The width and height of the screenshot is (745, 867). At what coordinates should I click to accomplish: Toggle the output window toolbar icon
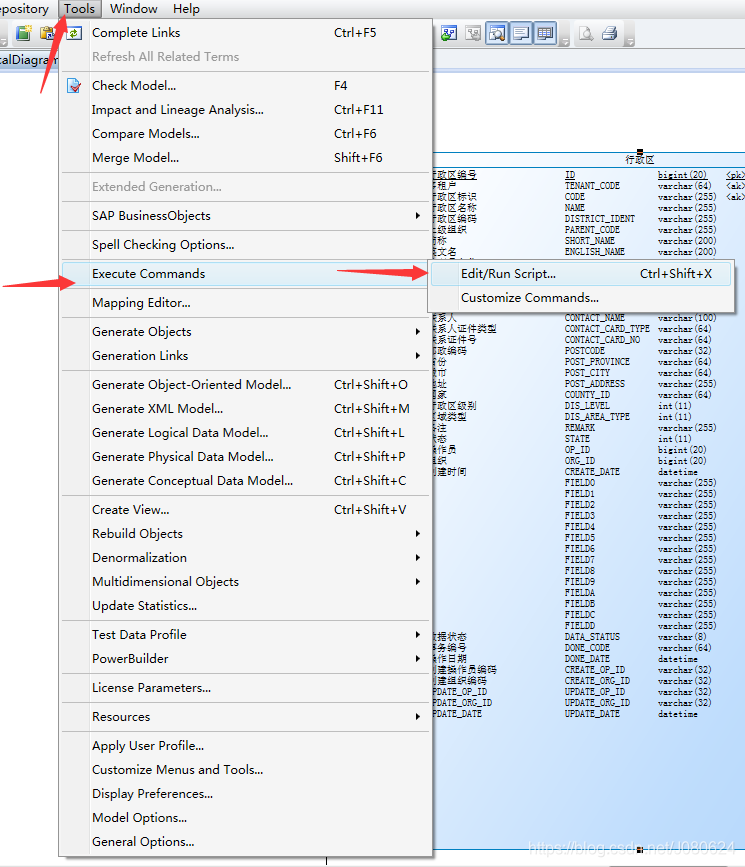[x=520, y=34]
